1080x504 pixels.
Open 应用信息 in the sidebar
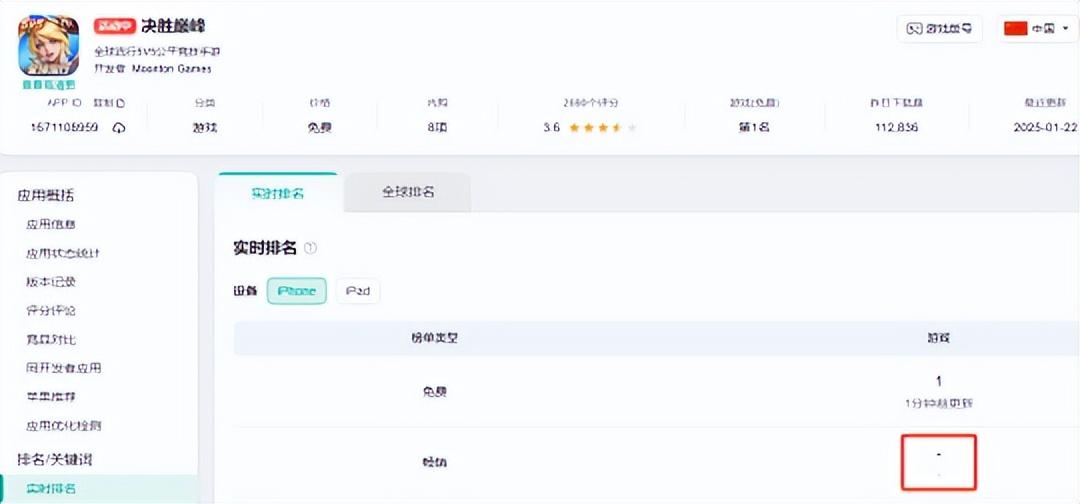tap(50, 225)
